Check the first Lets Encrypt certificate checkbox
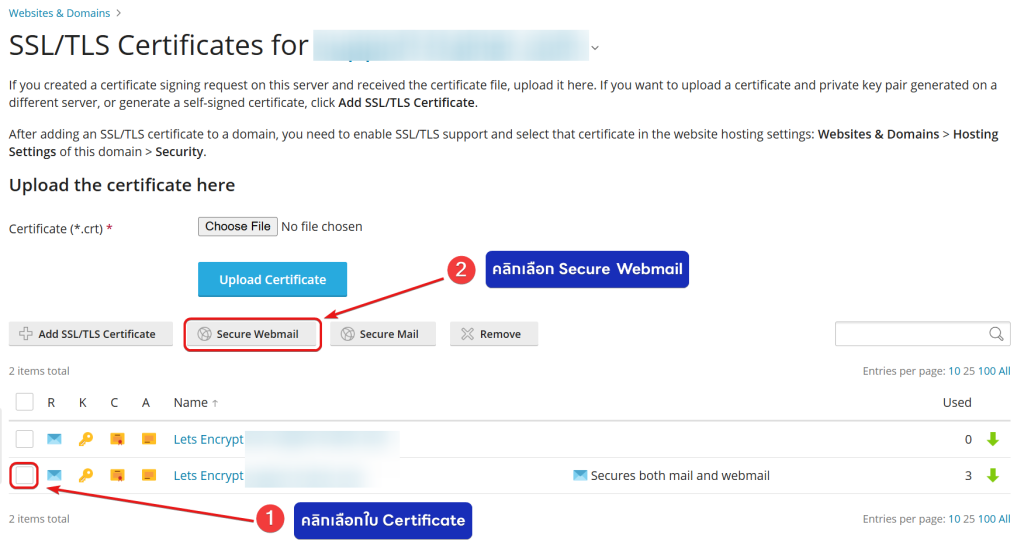Screen dimensions: 1024x549 25,439
